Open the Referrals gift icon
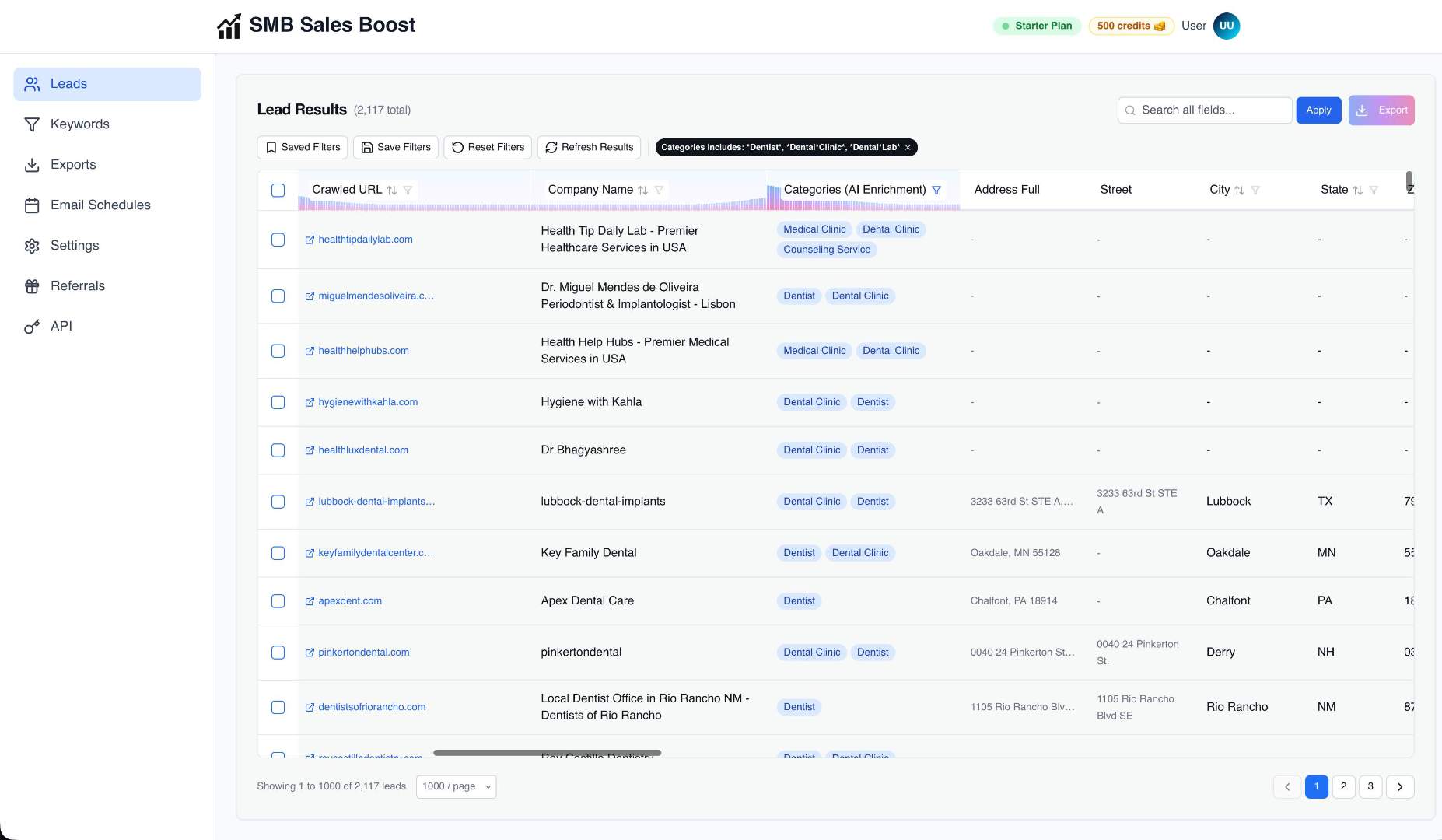This screenshot has height=840, width=1442. [x=32, y=285]
